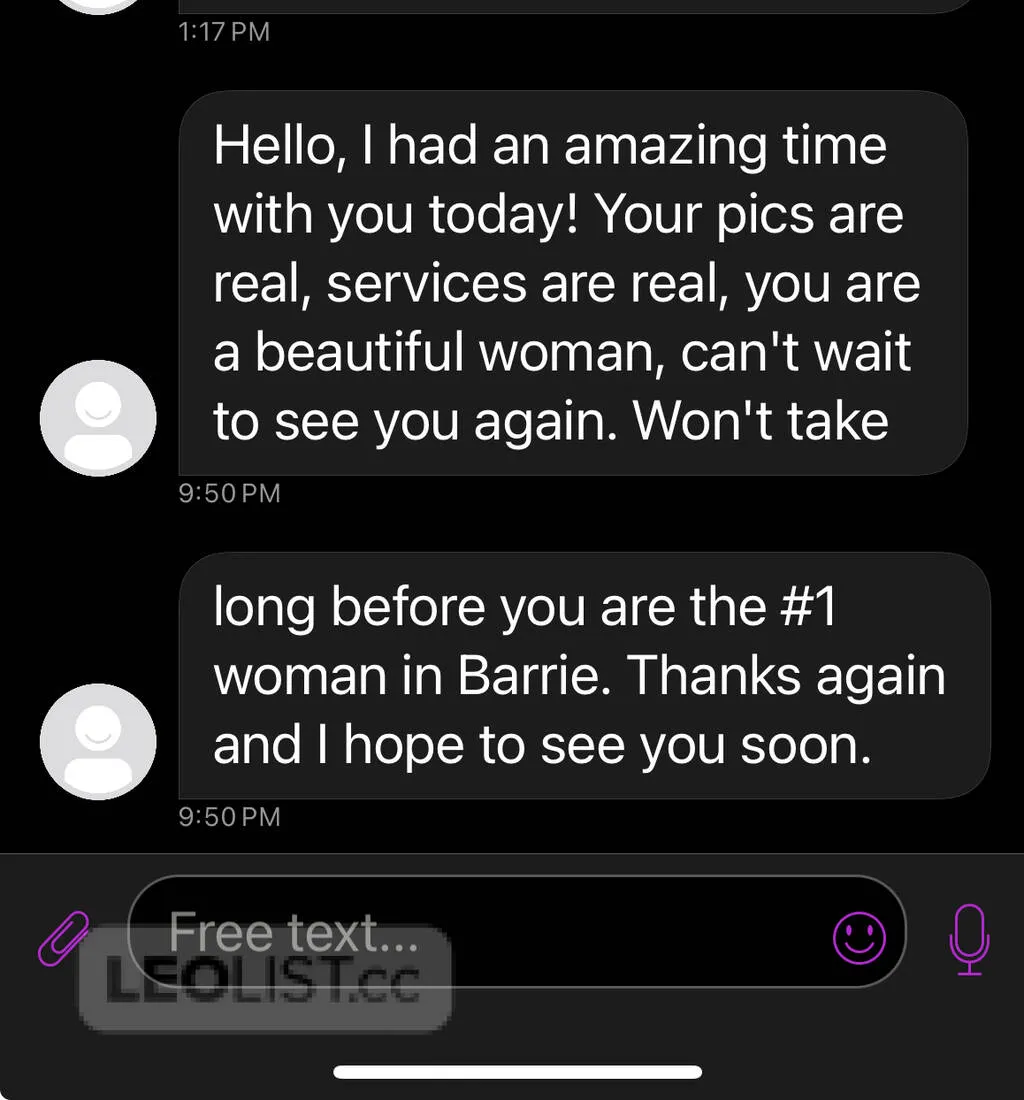
Task: Tap "Thanks again" text in the last message
Action: (x=786, y=676)
